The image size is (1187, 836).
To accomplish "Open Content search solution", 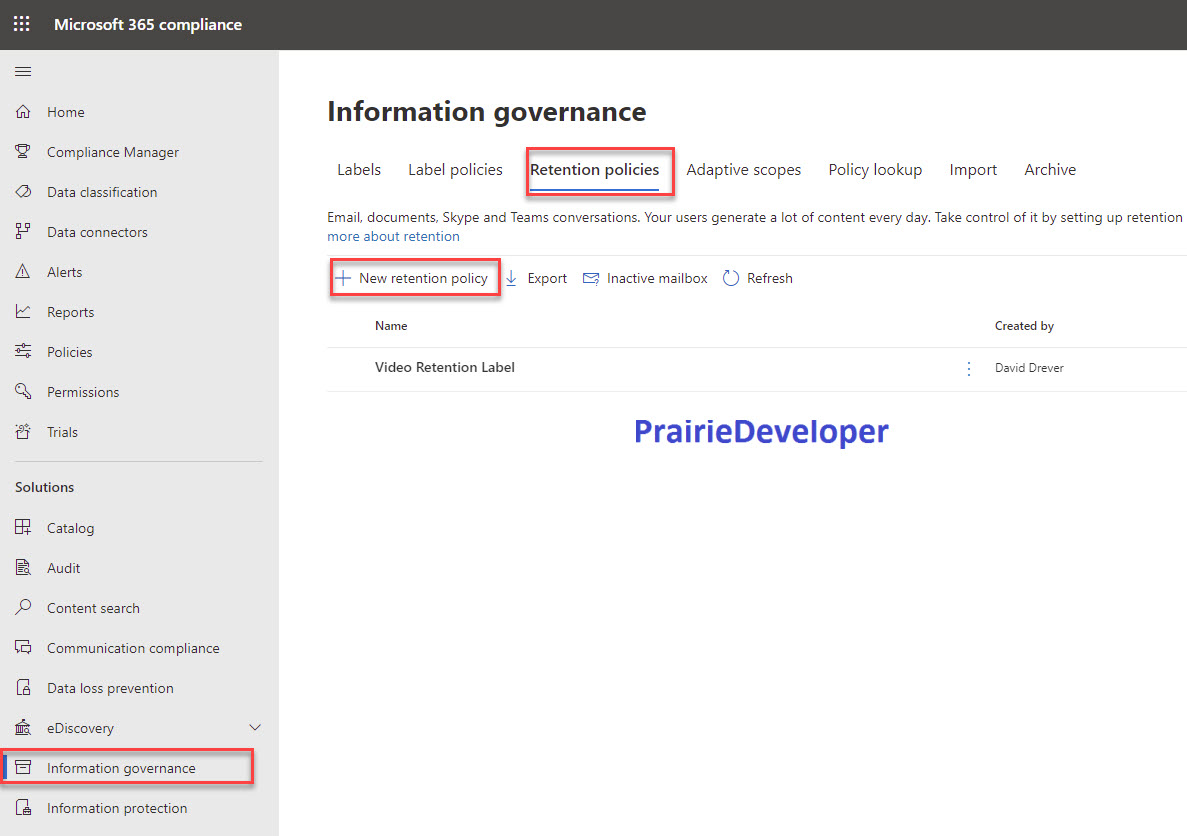I will coord(93,608).
